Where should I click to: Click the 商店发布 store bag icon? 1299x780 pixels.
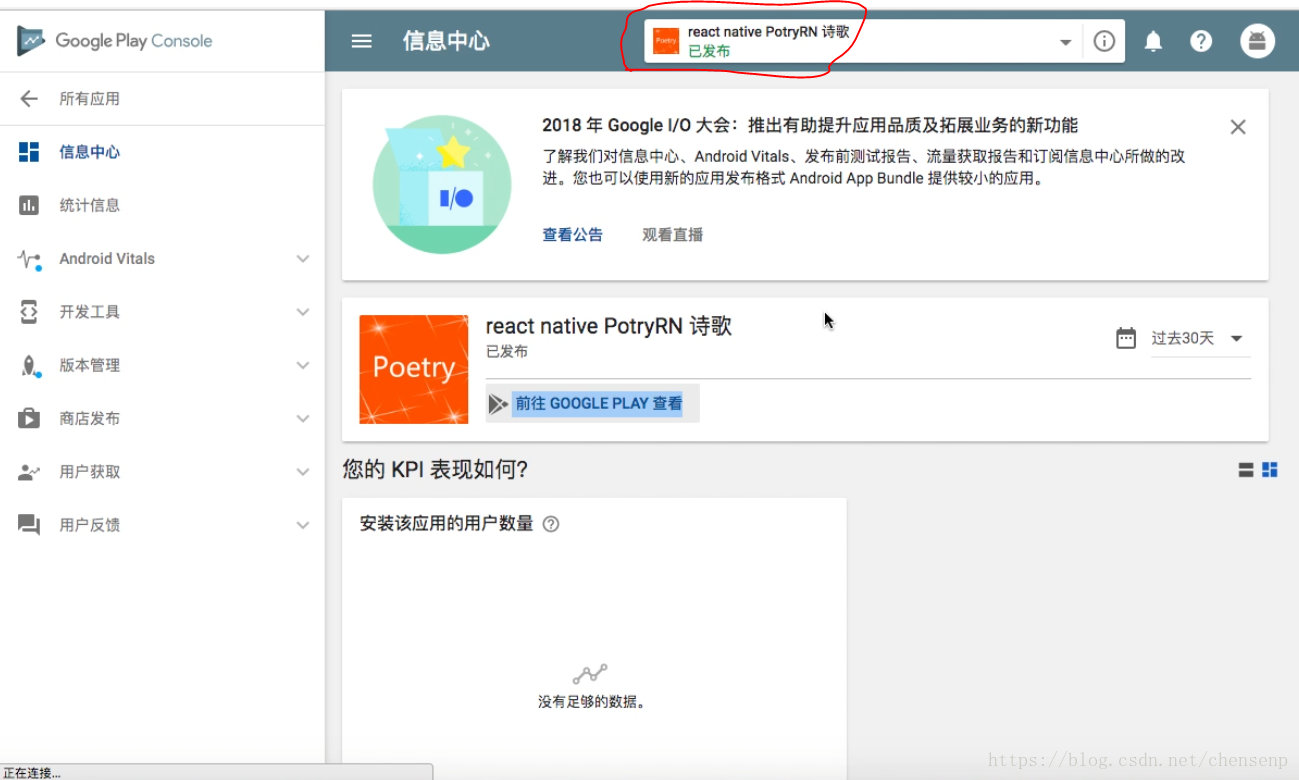29,419
